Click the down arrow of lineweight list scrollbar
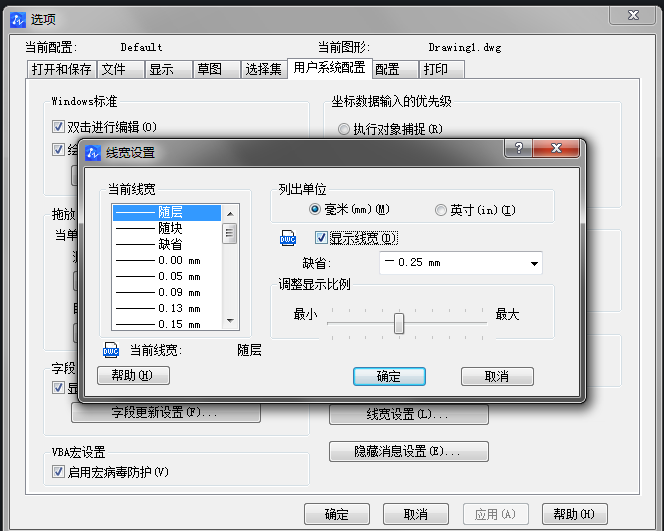The width and height of the screenshot is (664, 531). click(230, 321)
